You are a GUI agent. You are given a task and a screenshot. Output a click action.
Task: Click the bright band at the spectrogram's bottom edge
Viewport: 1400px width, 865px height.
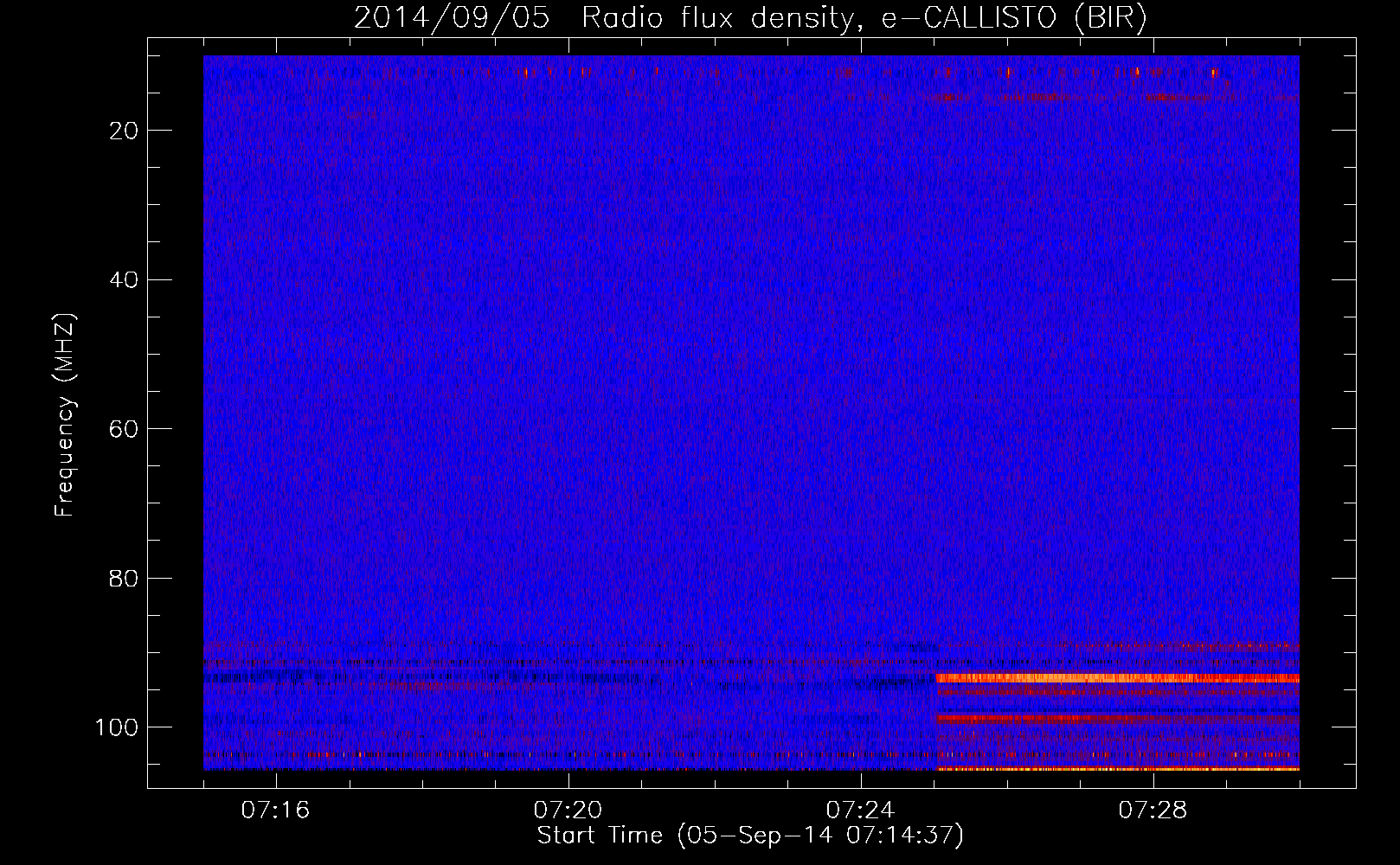pos(1117,768)
